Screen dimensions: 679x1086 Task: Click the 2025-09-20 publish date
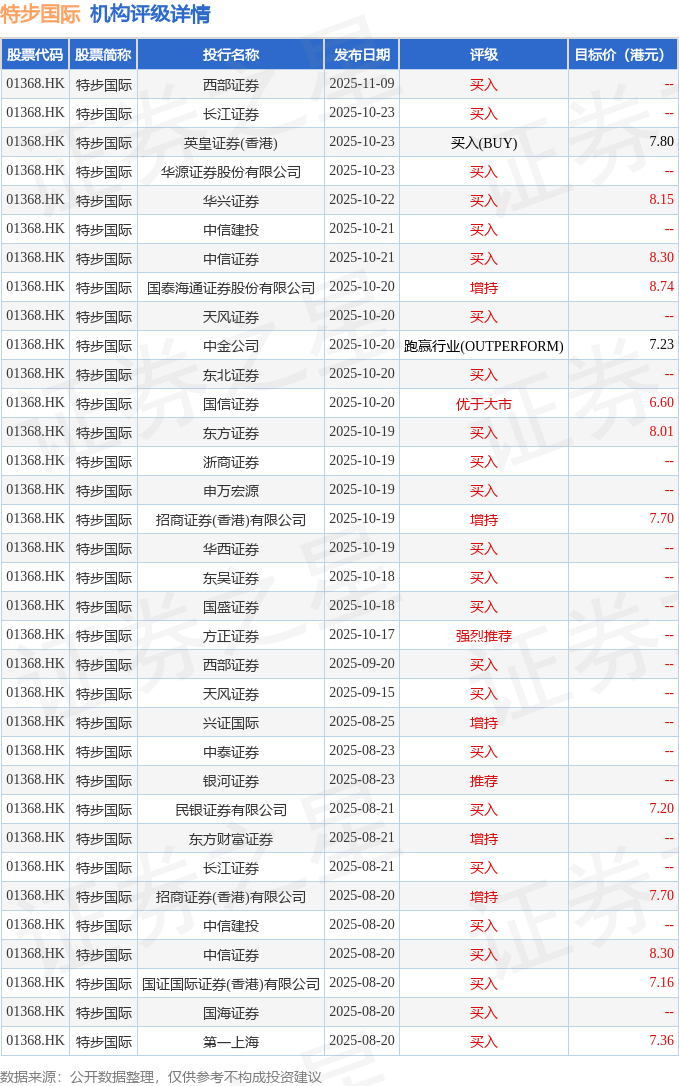coord(362,664)
